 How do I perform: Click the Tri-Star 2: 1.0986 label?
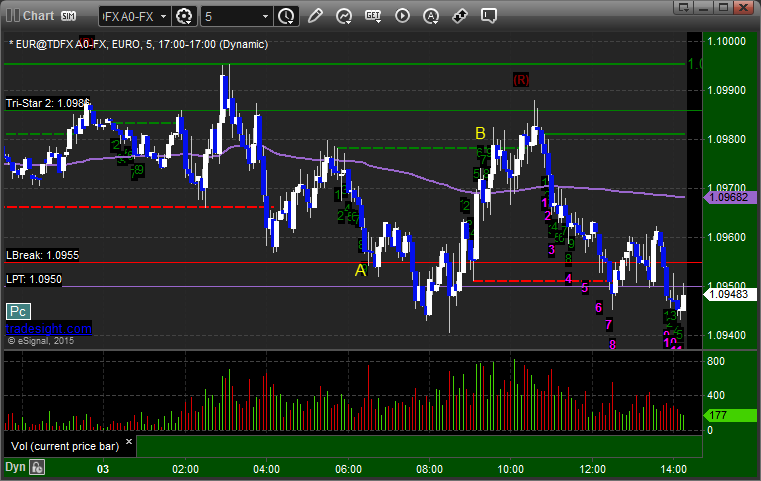tap(48, 103)
